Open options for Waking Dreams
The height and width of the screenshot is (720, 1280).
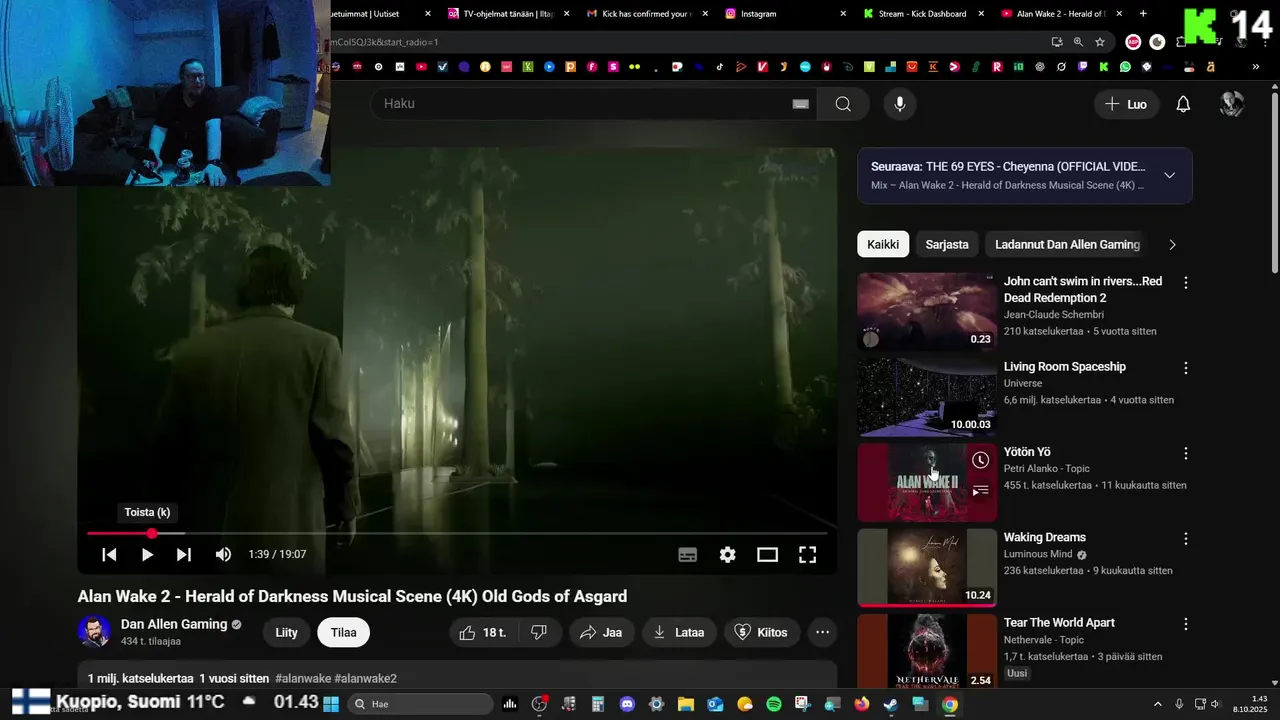point(1186,538)
